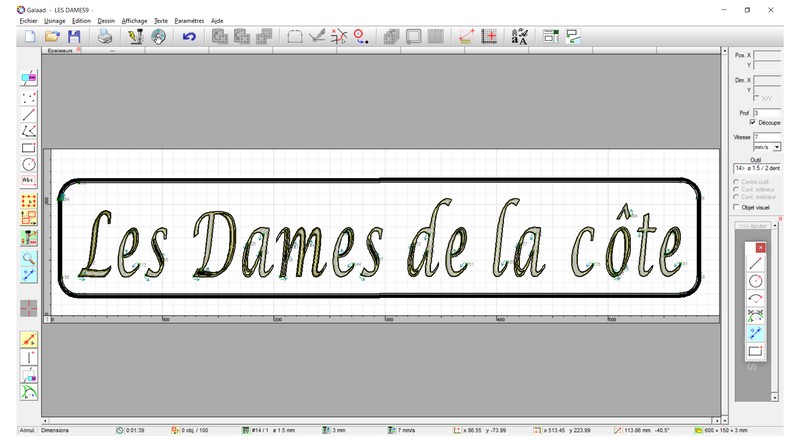Activate the magnifier zoom tool
Viewport: 800px width, 440px height.
pos(29,257)
